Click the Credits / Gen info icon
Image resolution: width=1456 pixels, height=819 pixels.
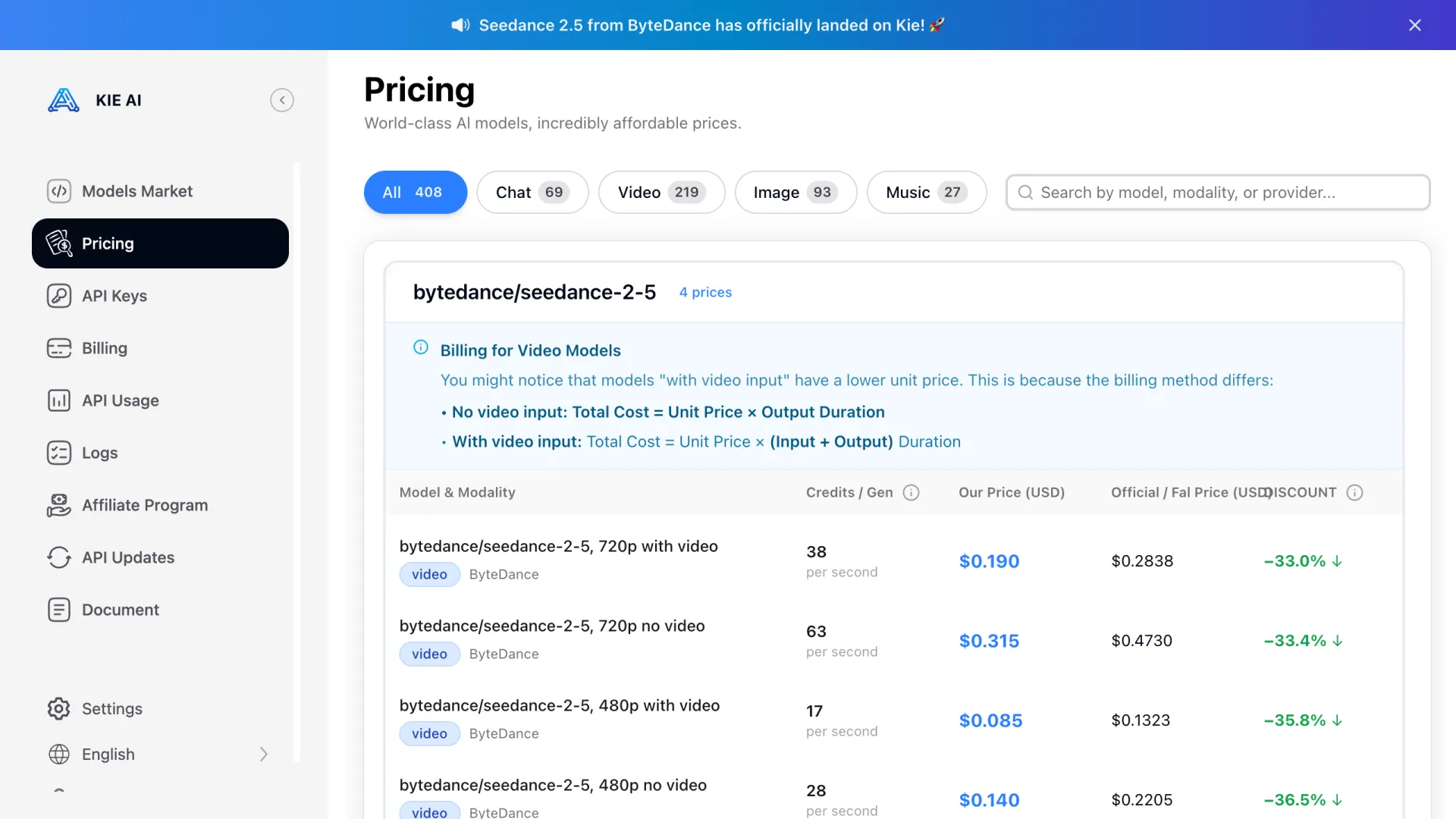(x=912, y=493)
